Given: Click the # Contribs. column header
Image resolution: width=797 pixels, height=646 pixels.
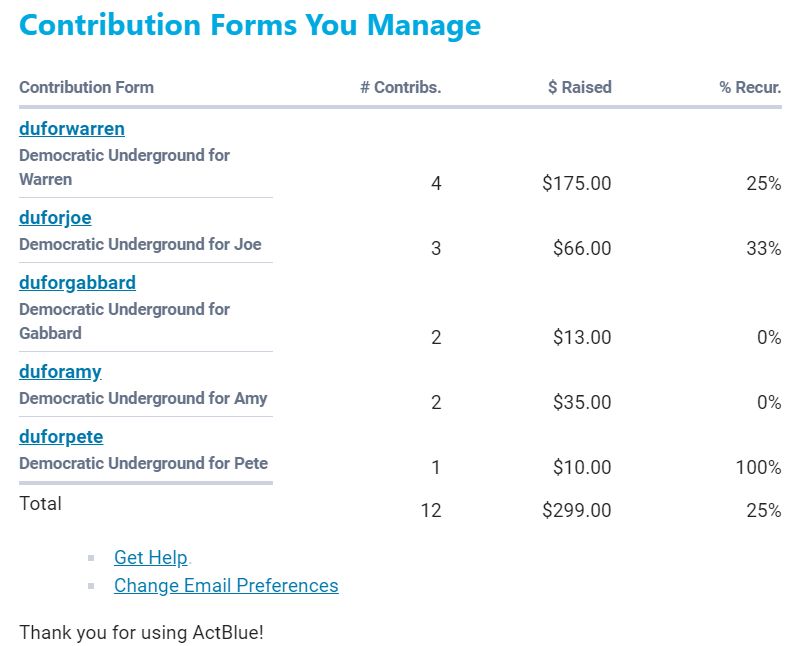Looking at the screenshot, I should click(400, 87).
